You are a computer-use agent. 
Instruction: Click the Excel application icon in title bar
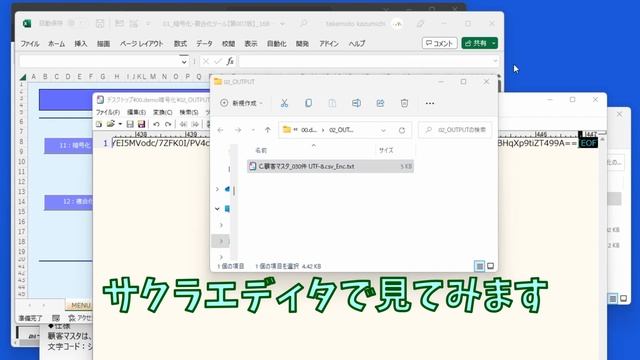pos(27,23)
